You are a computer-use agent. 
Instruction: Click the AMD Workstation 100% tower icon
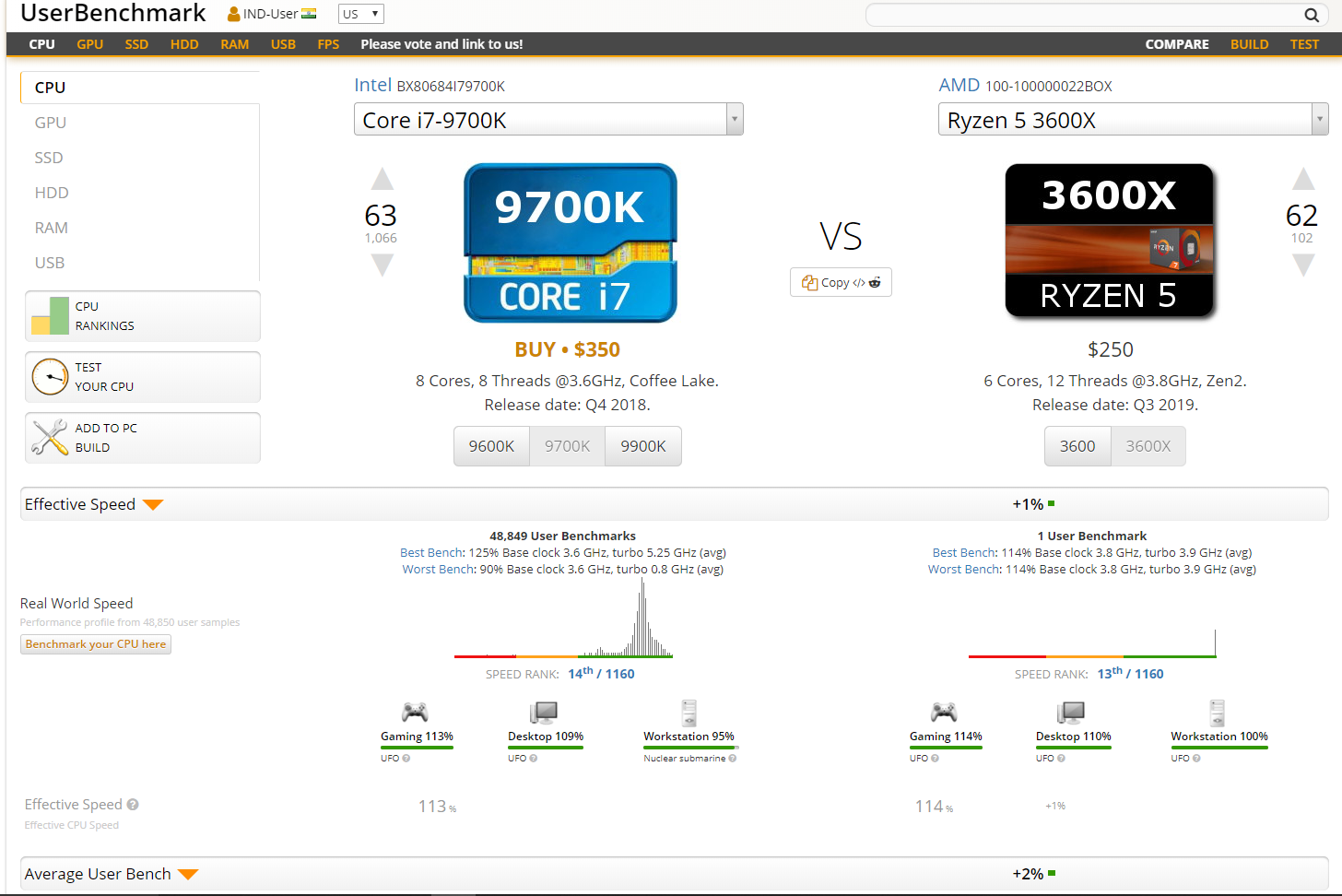1218,713
